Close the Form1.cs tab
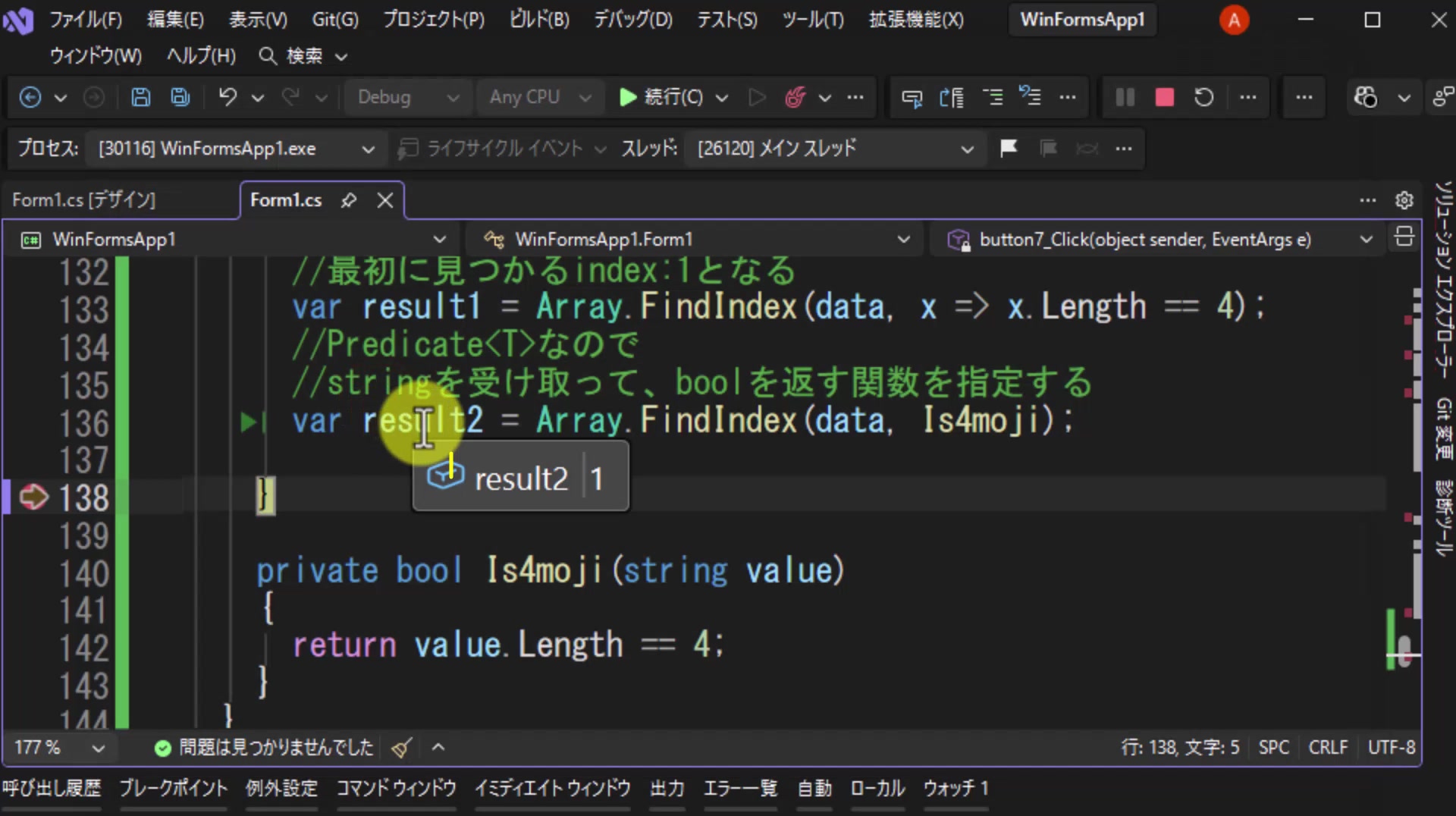1456x816 pixels. tap(385, 200)
